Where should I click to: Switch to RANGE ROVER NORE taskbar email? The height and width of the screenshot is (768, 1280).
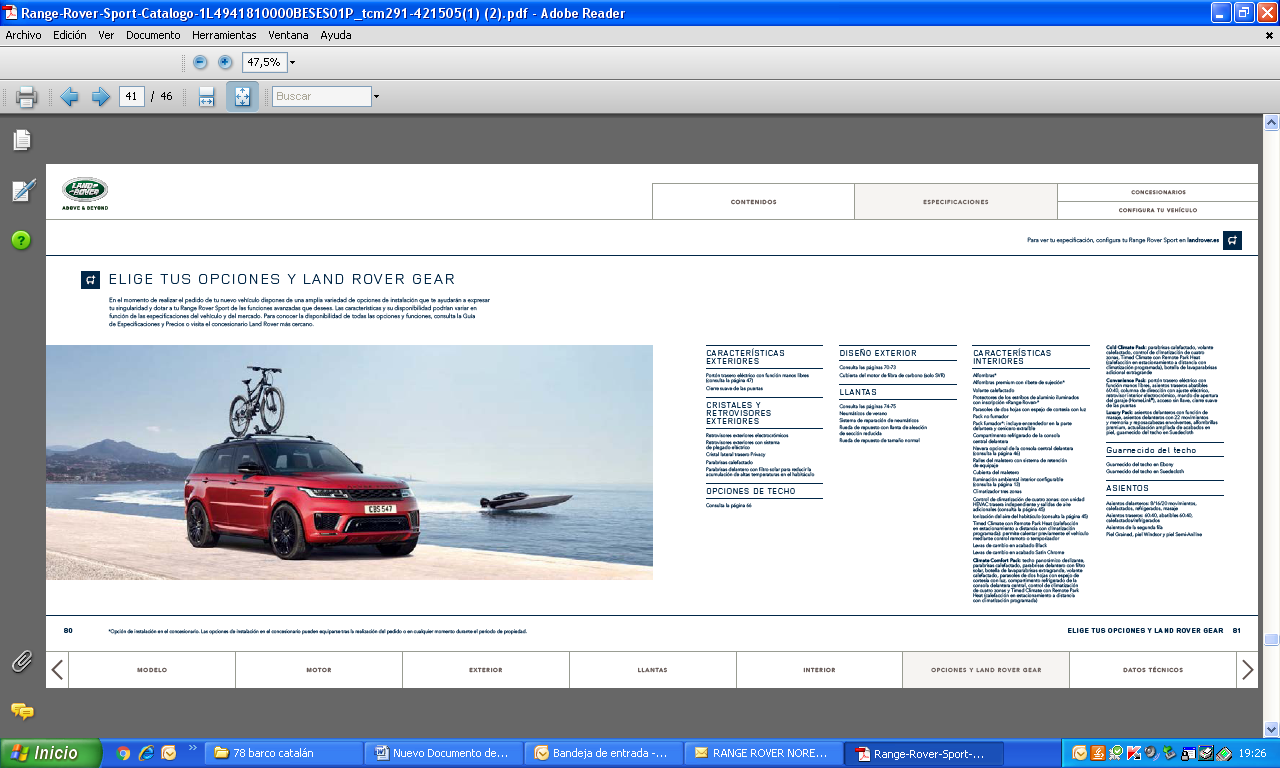[x=763, y=753]
